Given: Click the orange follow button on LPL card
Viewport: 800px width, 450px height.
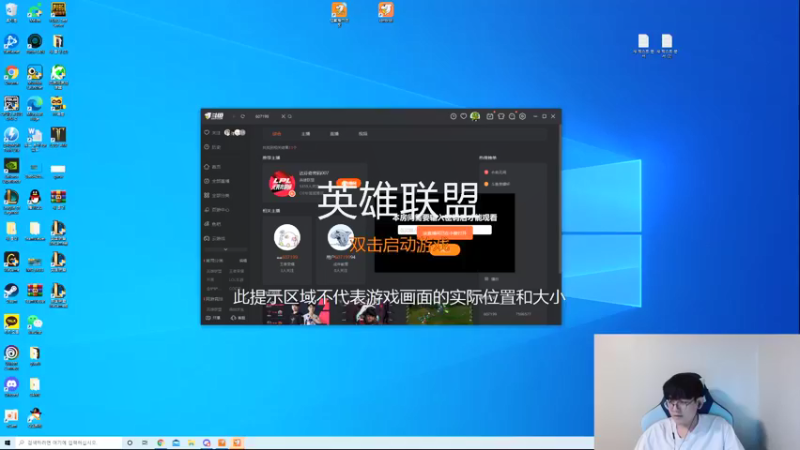Looking at the screenshot, I should tap(348, 183).
